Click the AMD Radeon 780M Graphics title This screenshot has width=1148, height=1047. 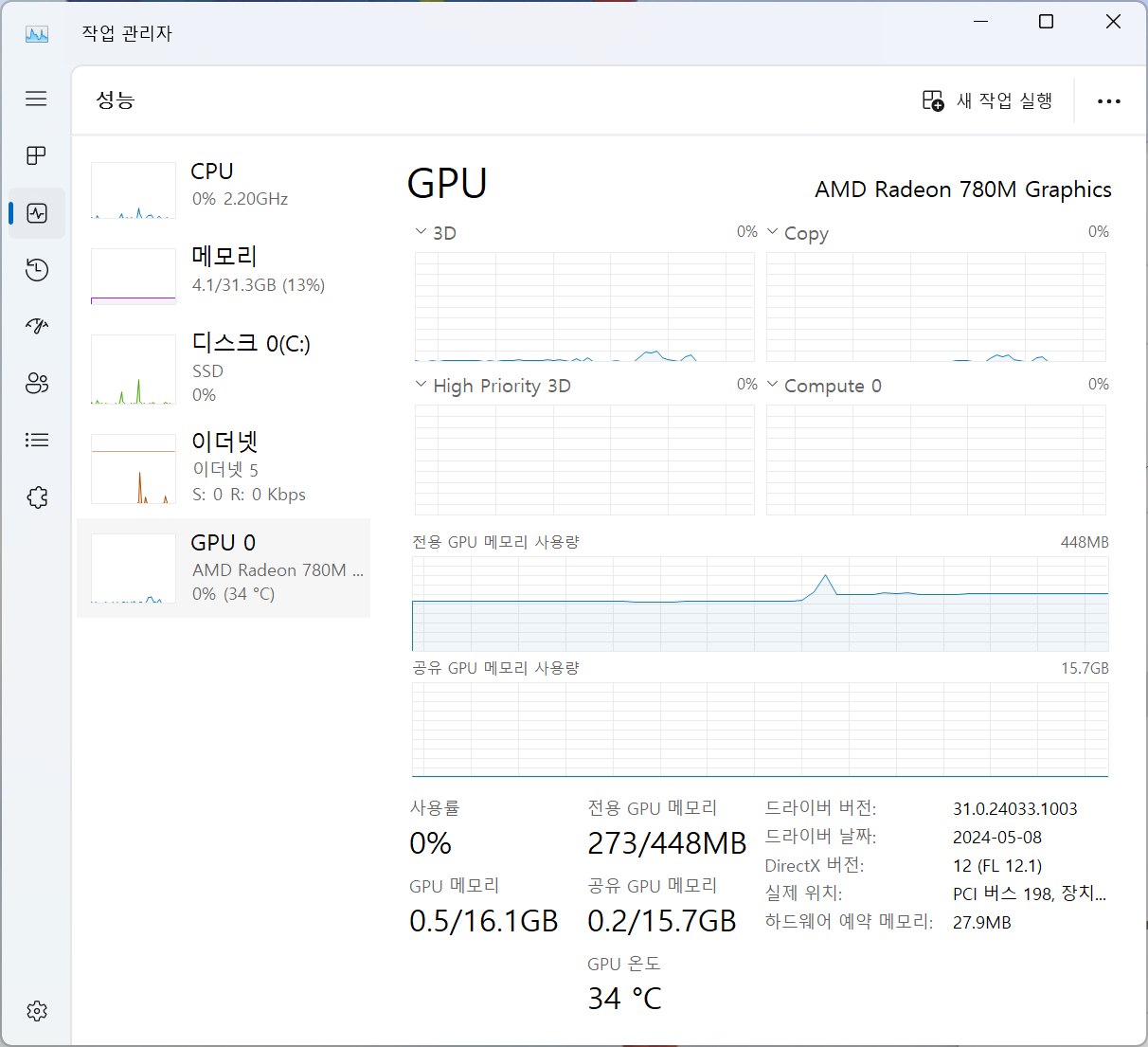click(963, 190)
